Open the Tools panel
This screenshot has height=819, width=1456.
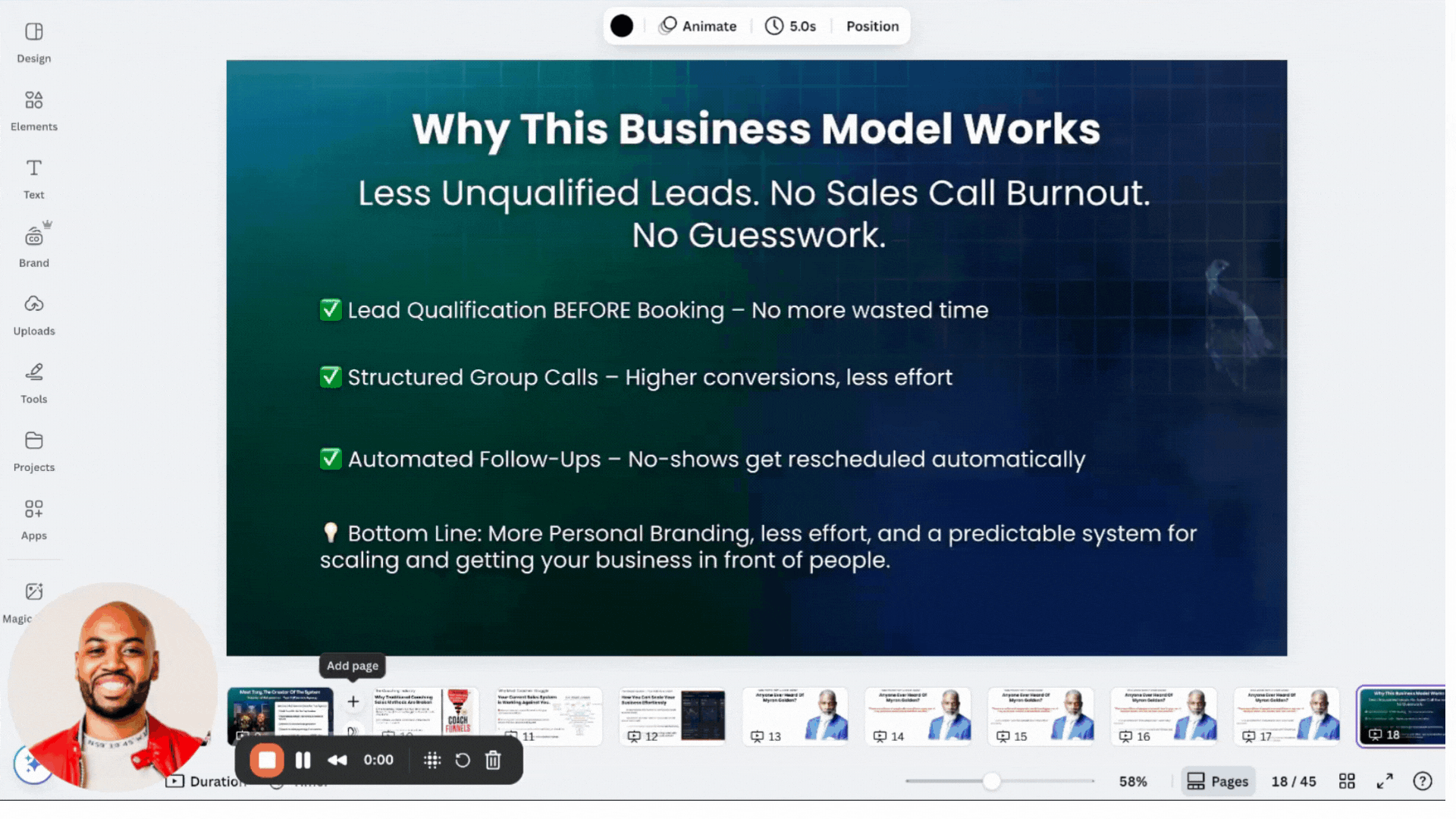pyautogui.click(x=34, y=384)
